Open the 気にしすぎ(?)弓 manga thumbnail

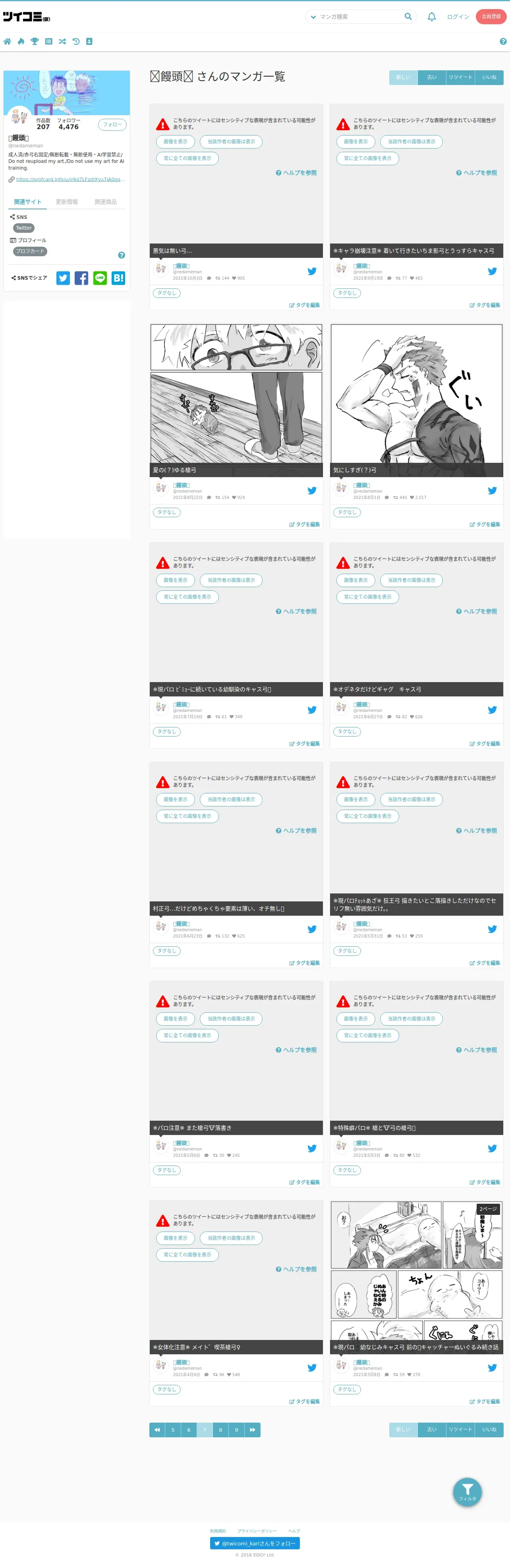(417, 400)
